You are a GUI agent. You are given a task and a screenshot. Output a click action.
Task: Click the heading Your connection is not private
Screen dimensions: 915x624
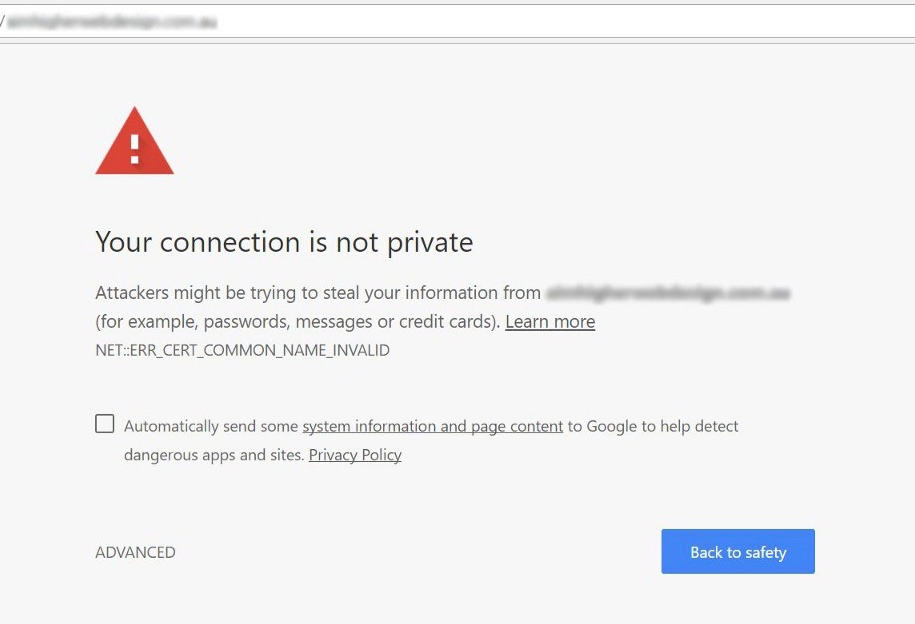click(x=284, y=242)
